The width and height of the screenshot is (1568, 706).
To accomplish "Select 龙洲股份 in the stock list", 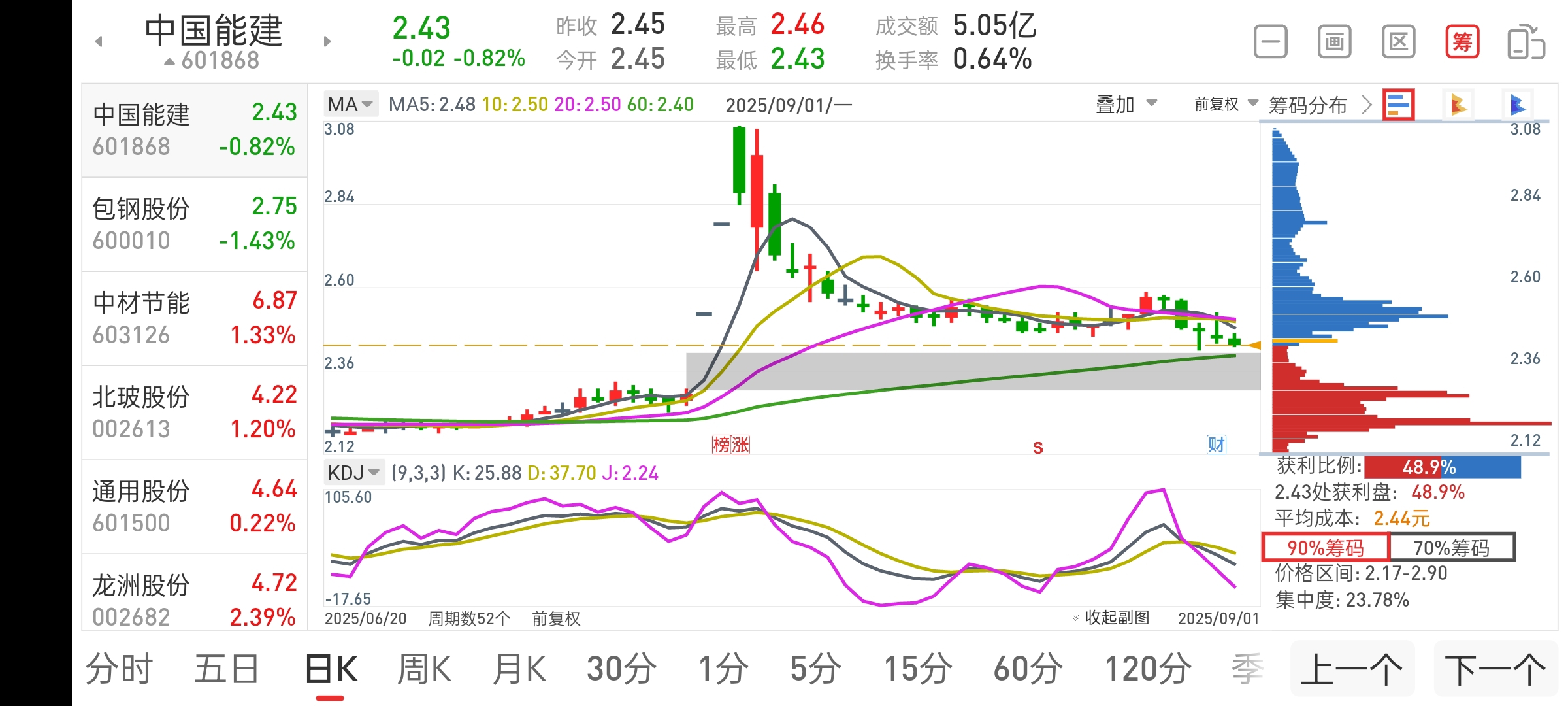I will point(195,592).
